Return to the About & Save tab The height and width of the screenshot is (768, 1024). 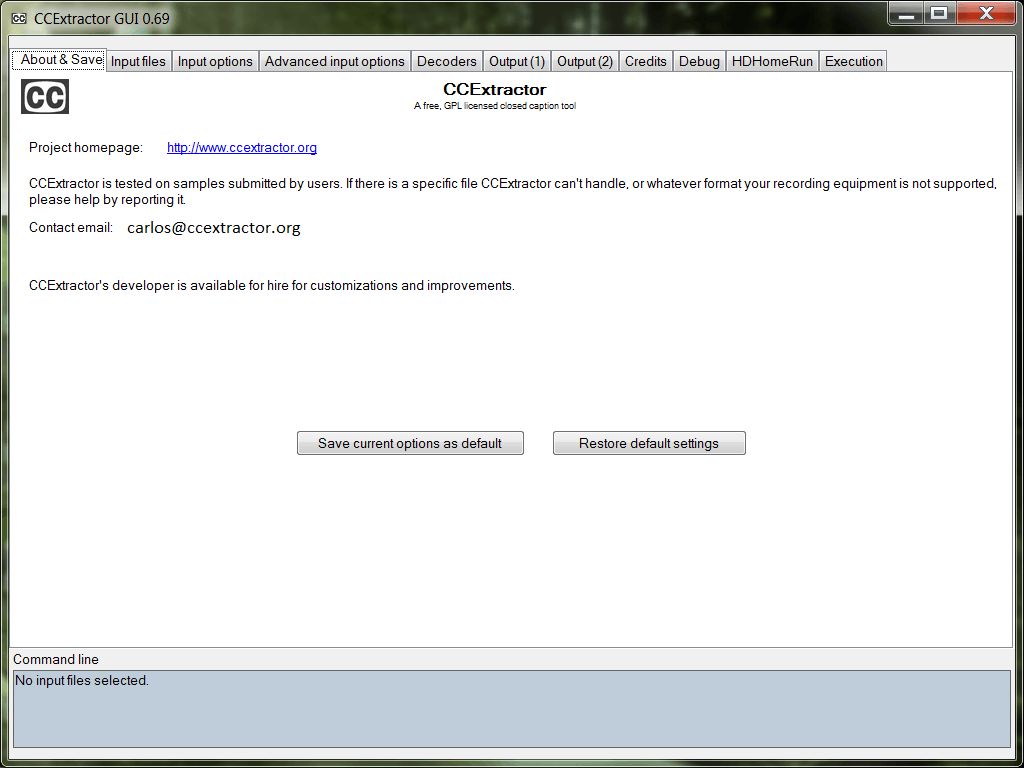(57, 60)
